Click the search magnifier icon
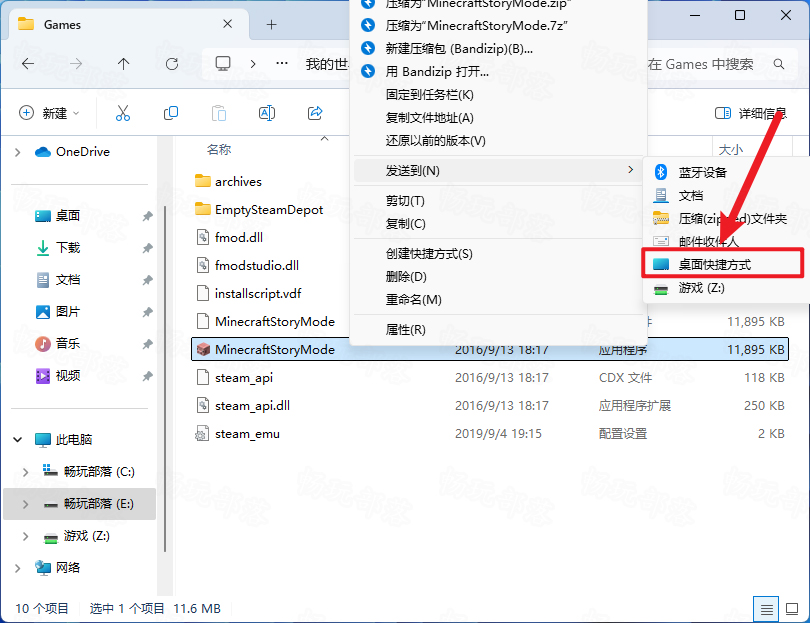810x623 pixels. pos(778,64)
